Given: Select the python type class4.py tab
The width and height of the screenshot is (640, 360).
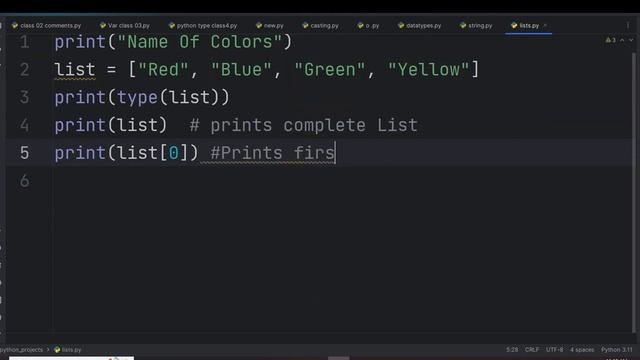Looking at the screenshot, I should click(x=203, y=25).
